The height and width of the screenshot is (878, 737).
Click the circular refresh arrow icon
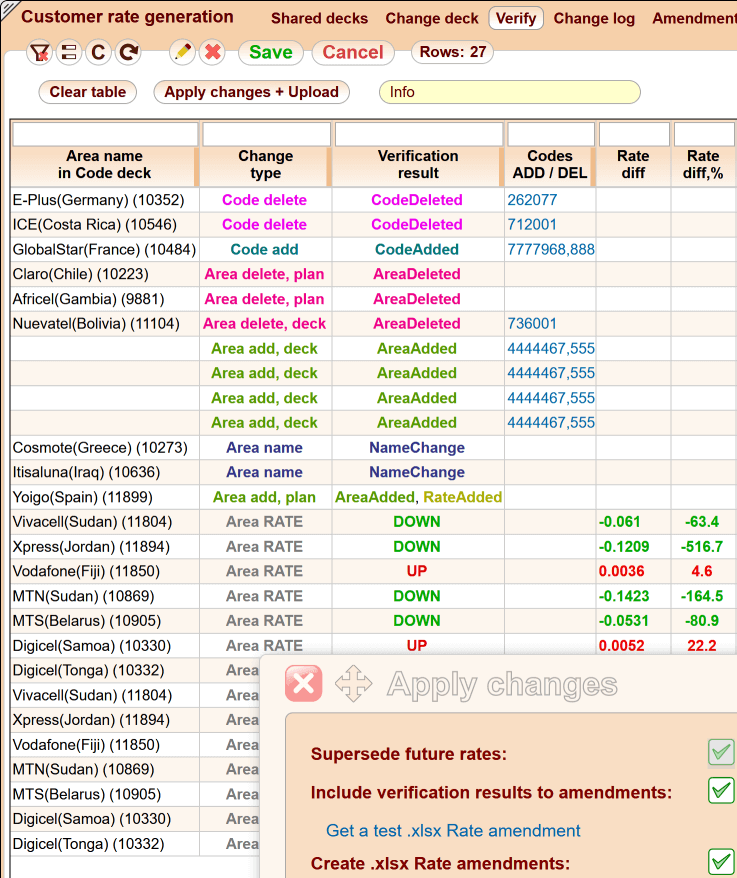pos(128,53)
